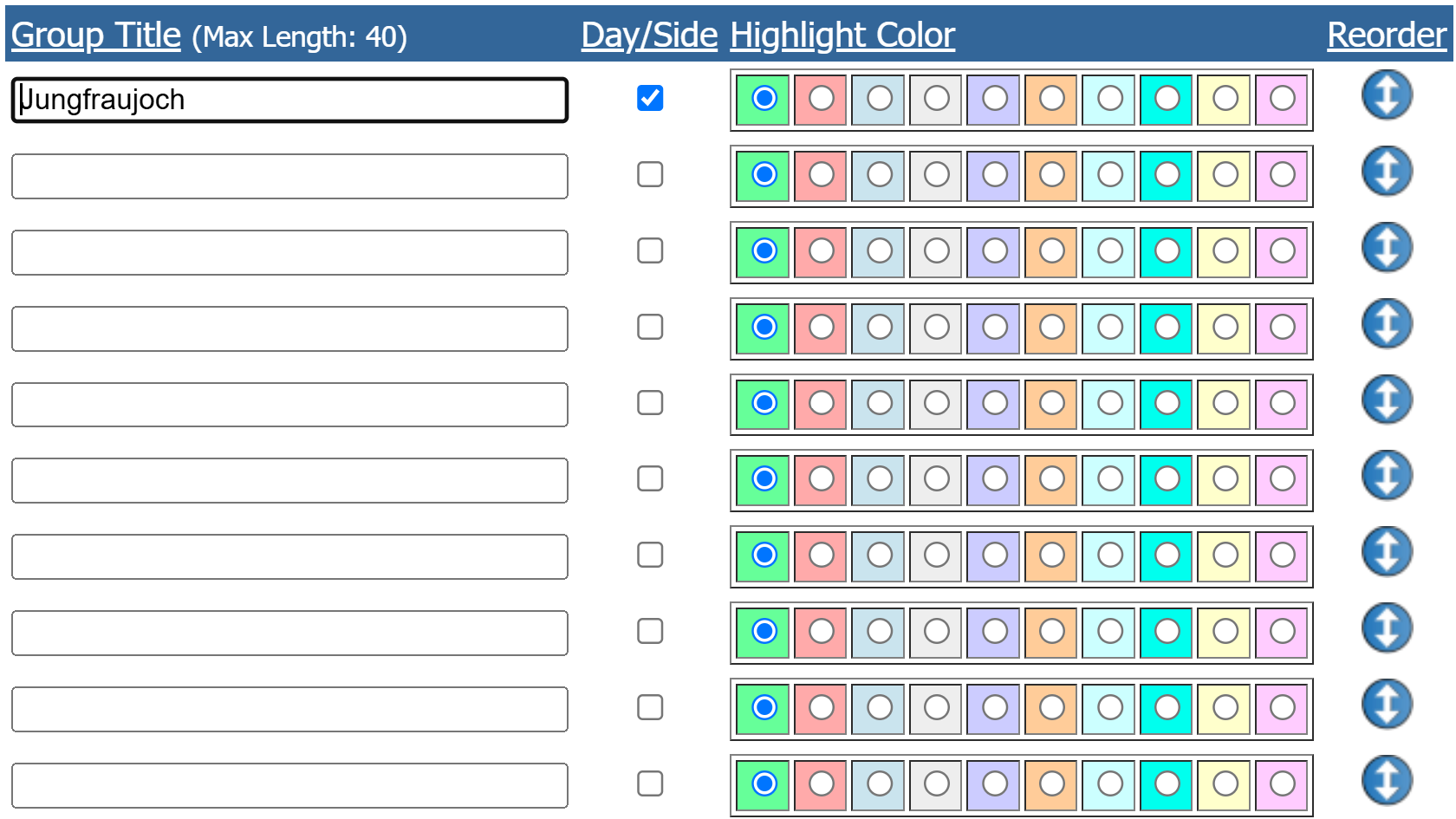Click the reorder arrow icon for Jungfraujoch row
Image resolution: width=1456 pixels, height=819 pixels.
[1387, 94]
